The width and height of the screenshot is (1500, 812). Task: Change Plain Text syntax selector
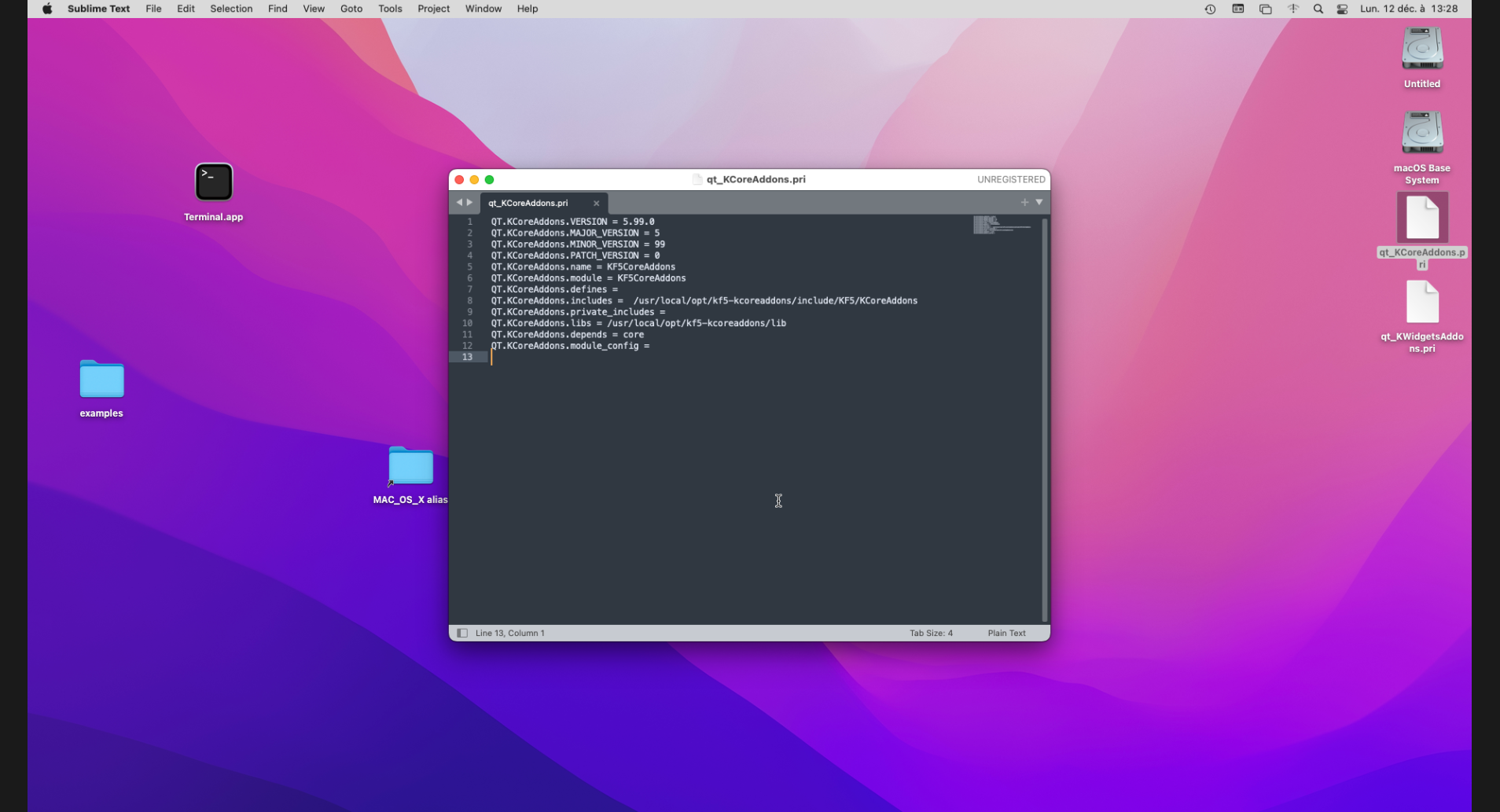[1006, 633]
